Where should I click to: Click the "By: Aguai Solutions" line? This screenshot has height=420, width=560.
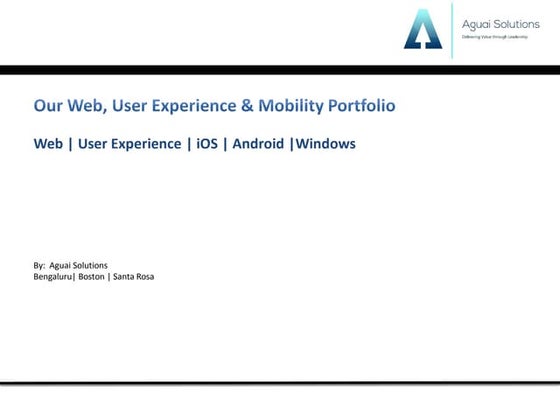[70, 265]
